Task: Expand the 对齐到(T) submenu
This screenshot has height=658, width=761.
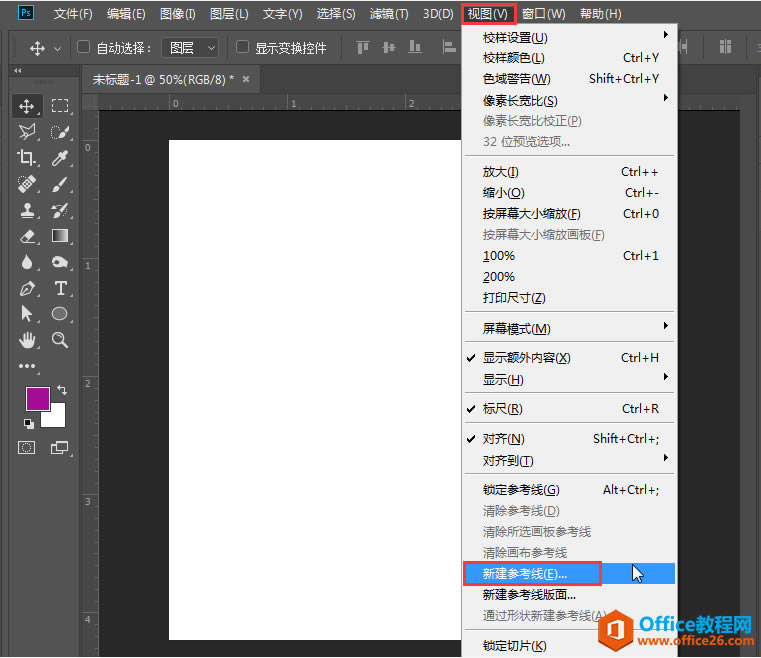Action: [569, 461]
